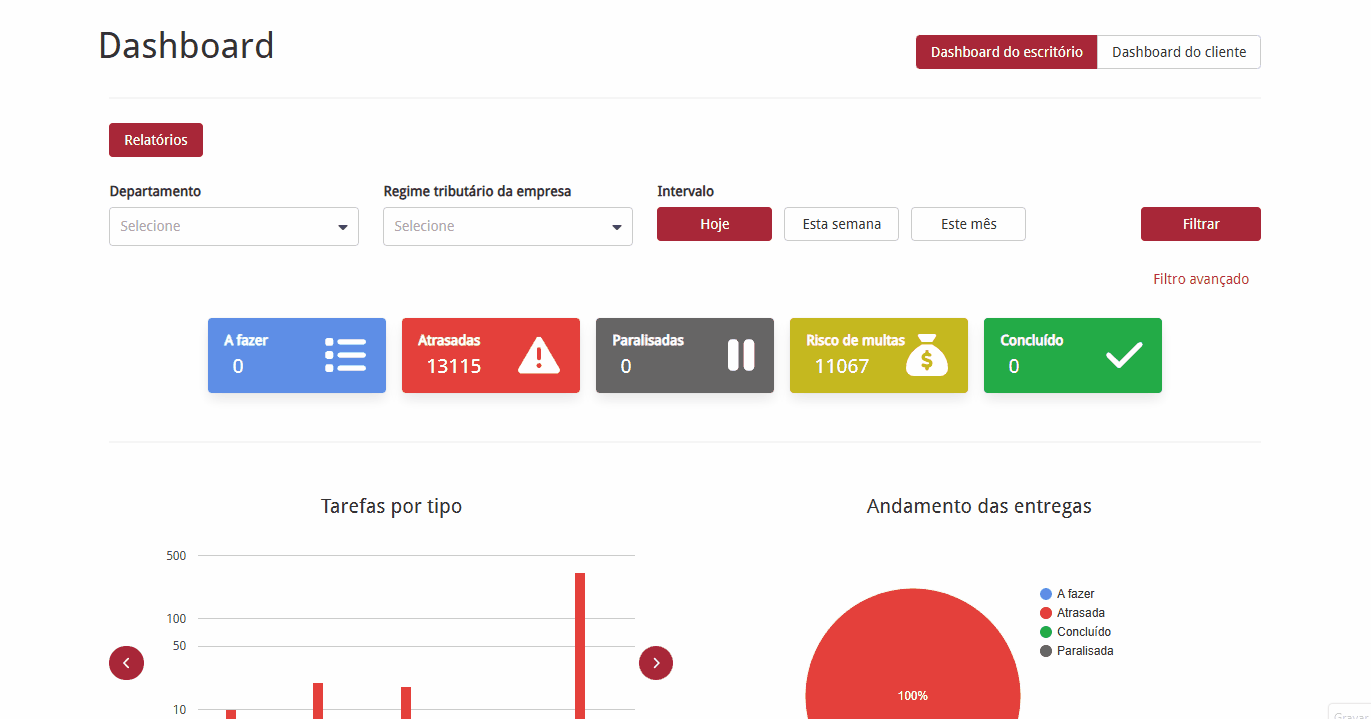Click the Dashboard page heading
This screenshot has height=719, width=1371.
tap(186, 46)
